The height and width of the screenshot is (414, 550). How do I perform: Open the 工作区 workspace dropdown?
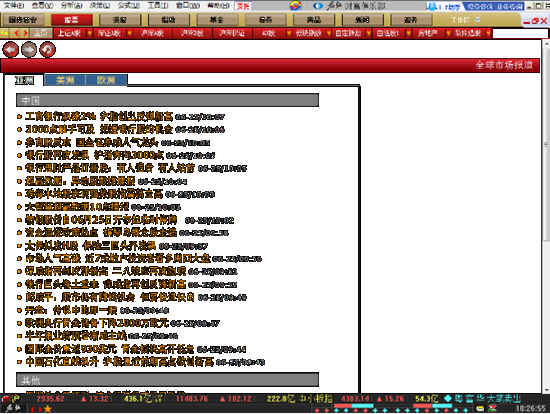point(465,20)
